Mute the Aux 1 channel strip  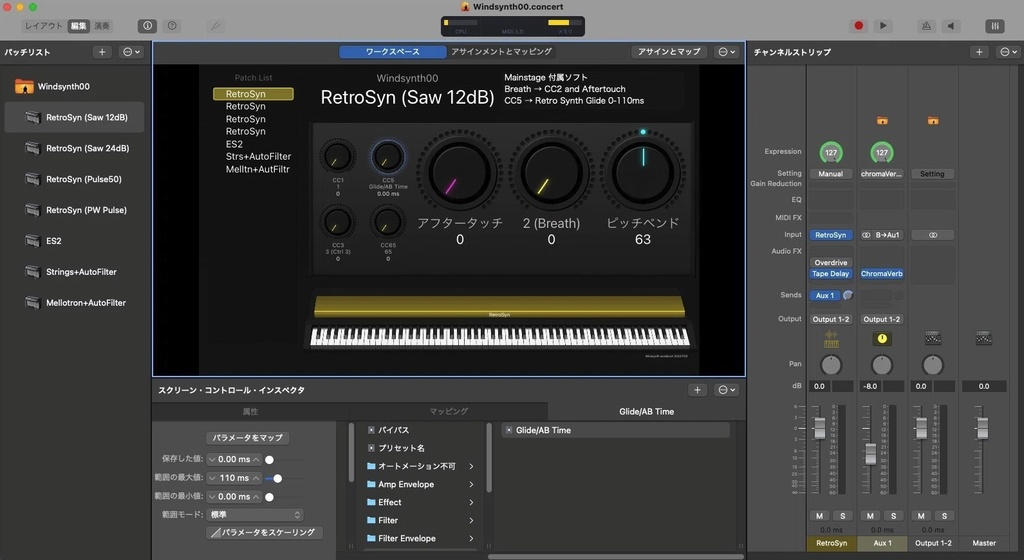pyautogui.click(x=870, y=516)
